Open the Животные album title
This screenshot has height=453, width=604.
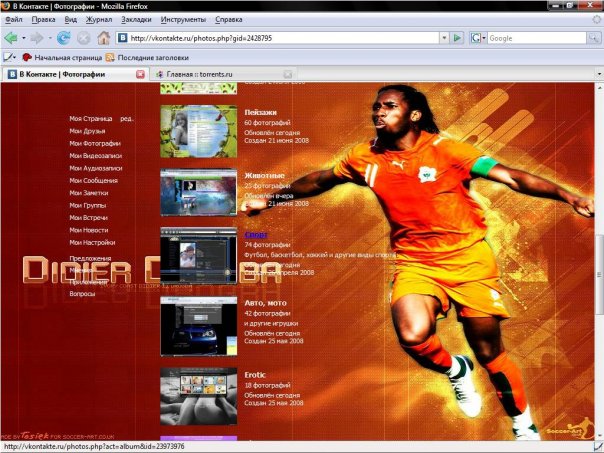[x=264, y=175]
